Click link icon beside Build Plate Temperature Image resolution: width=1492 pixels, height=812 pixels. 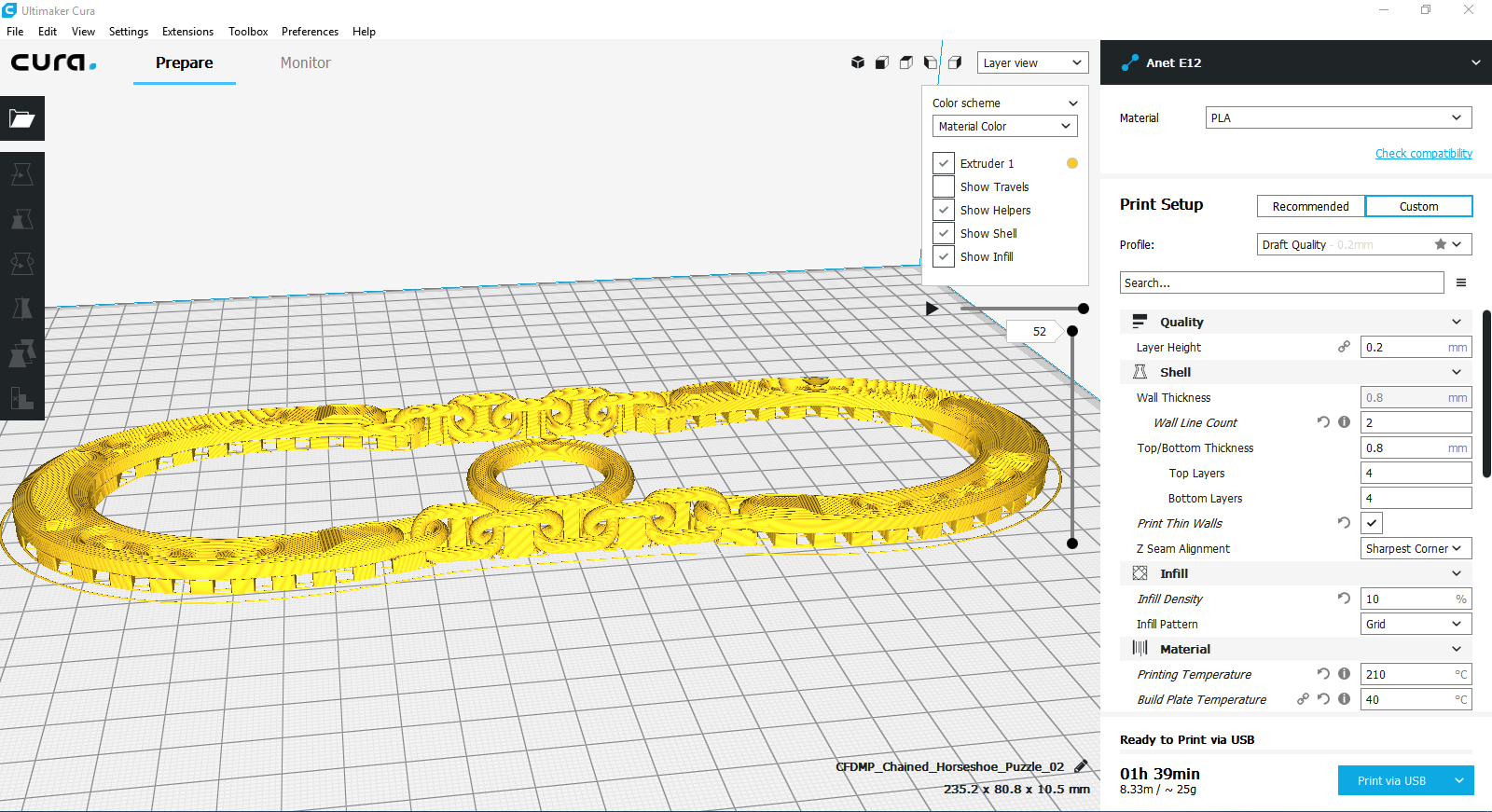click(x=1303, y=699)
